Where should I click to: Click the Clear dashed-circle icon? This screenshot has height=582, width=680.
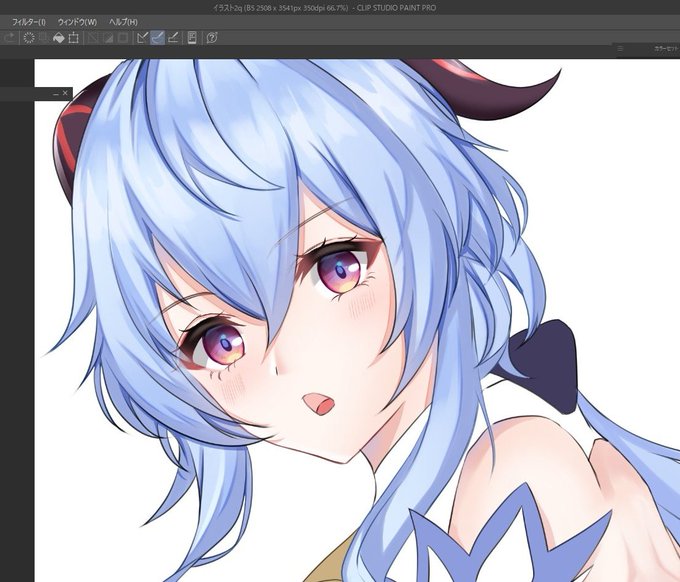(x=29, y=38)
